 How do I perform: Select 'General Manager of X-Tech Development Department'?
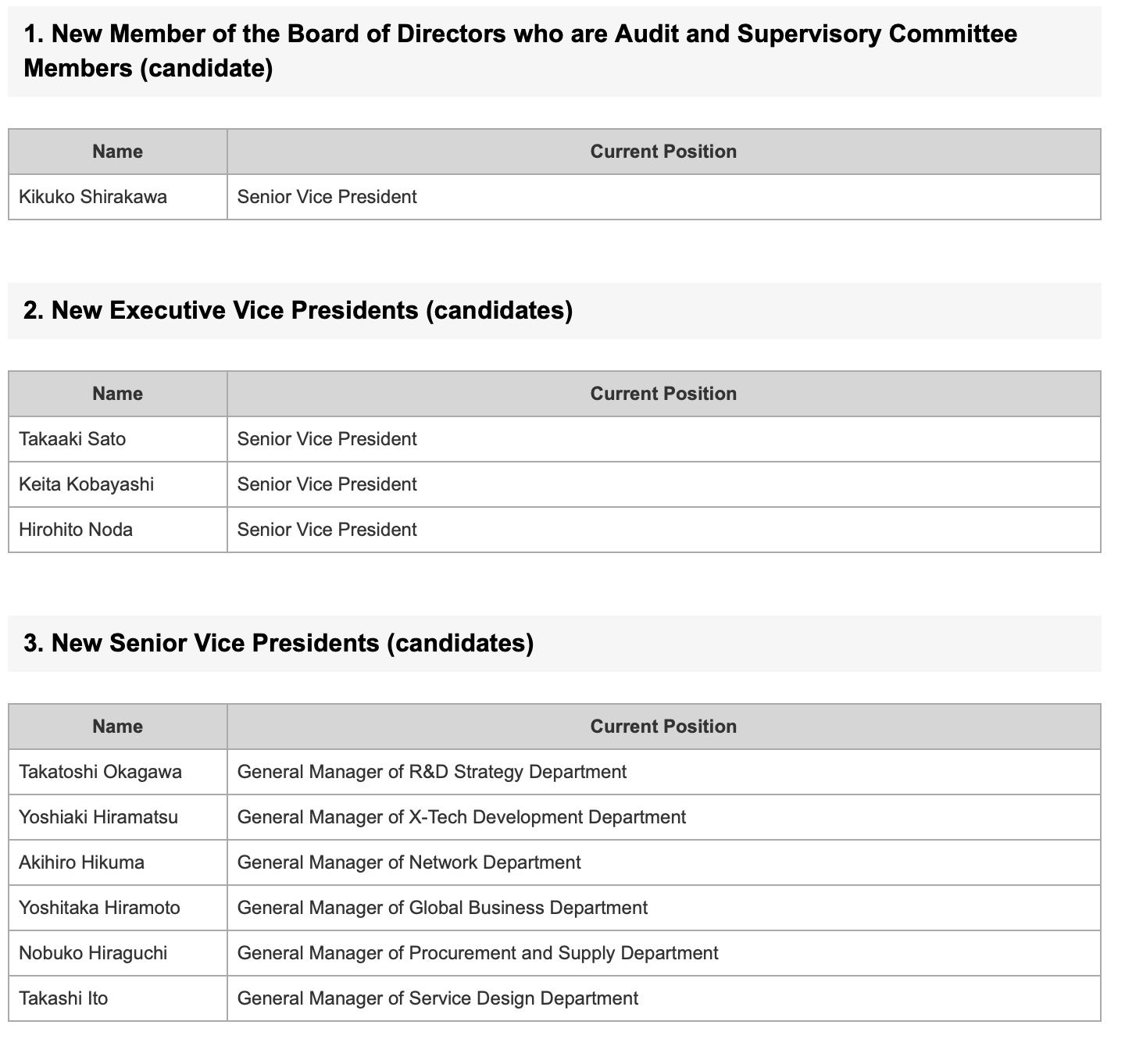(x=461, y=817)
